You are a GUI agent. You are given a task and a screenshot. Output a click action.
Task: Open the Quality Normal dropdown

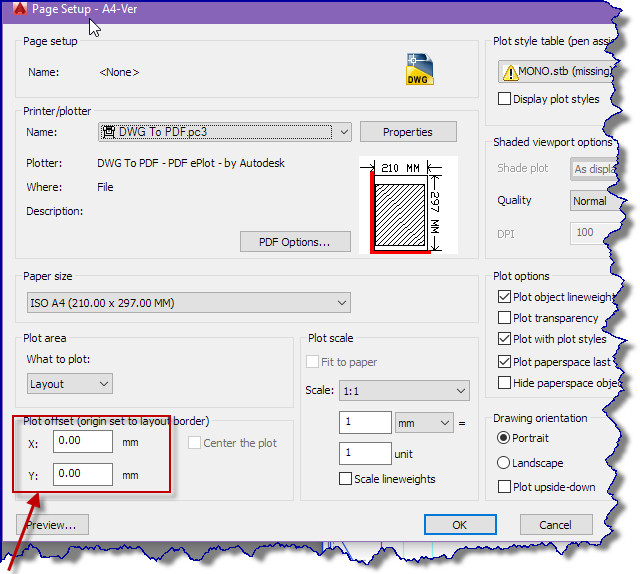pyautogui.click(x=596, y=201)
